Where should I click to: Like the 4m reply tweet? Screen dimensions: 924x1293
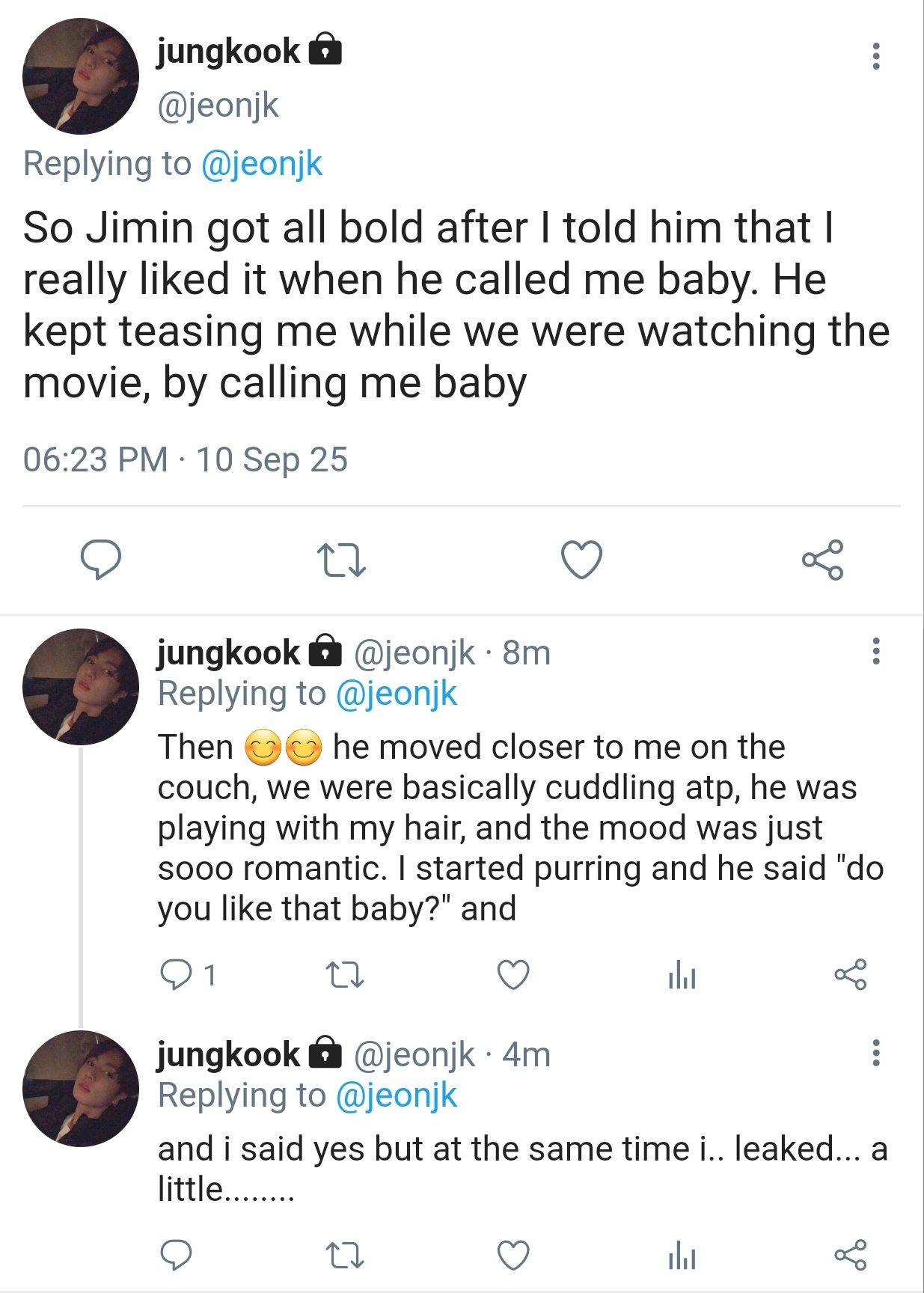pyautogui.click(x=513, y=1255)
